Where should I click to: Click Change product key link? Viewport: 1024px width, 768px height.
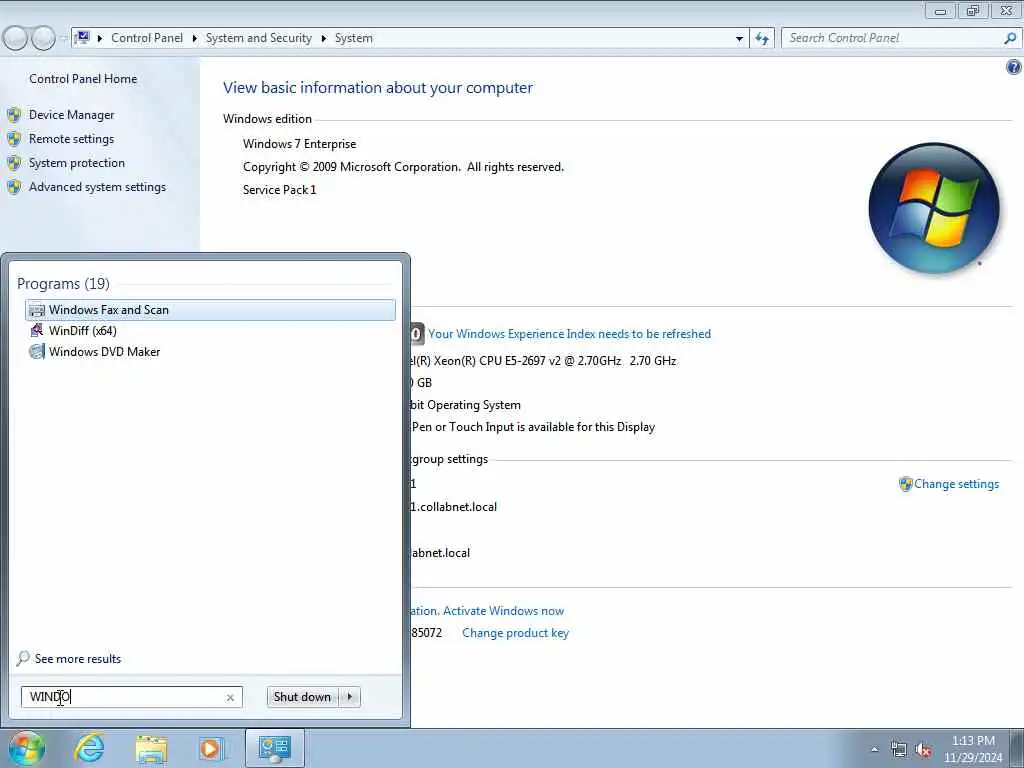click(515, 633)
